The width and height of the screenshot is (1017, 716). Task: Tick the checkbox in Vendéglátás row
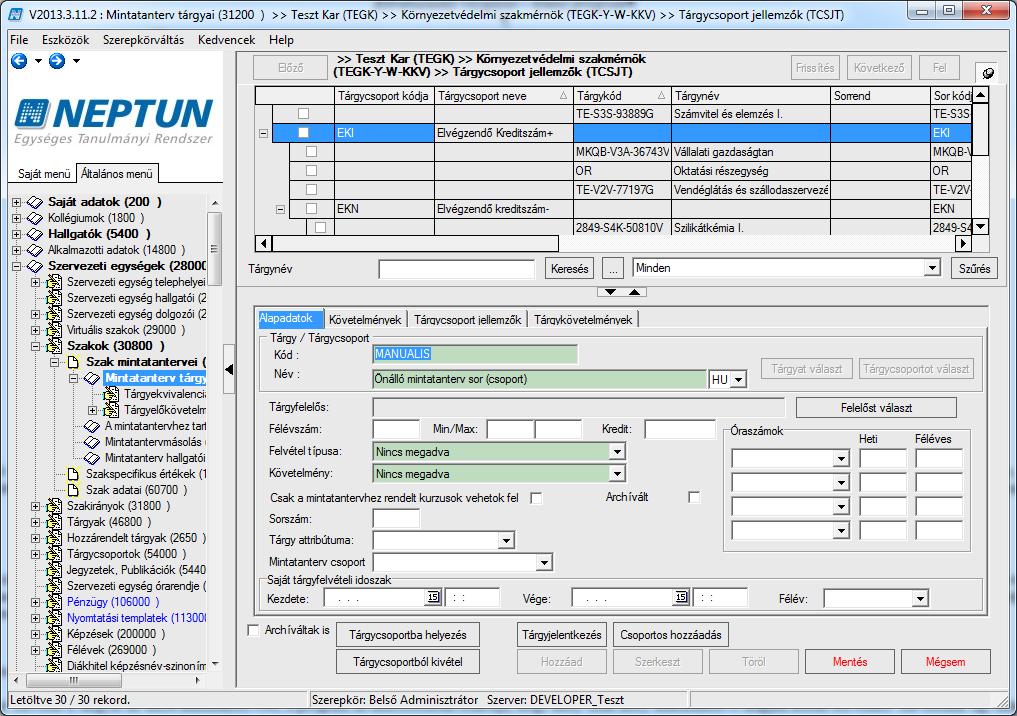point(311,189)
